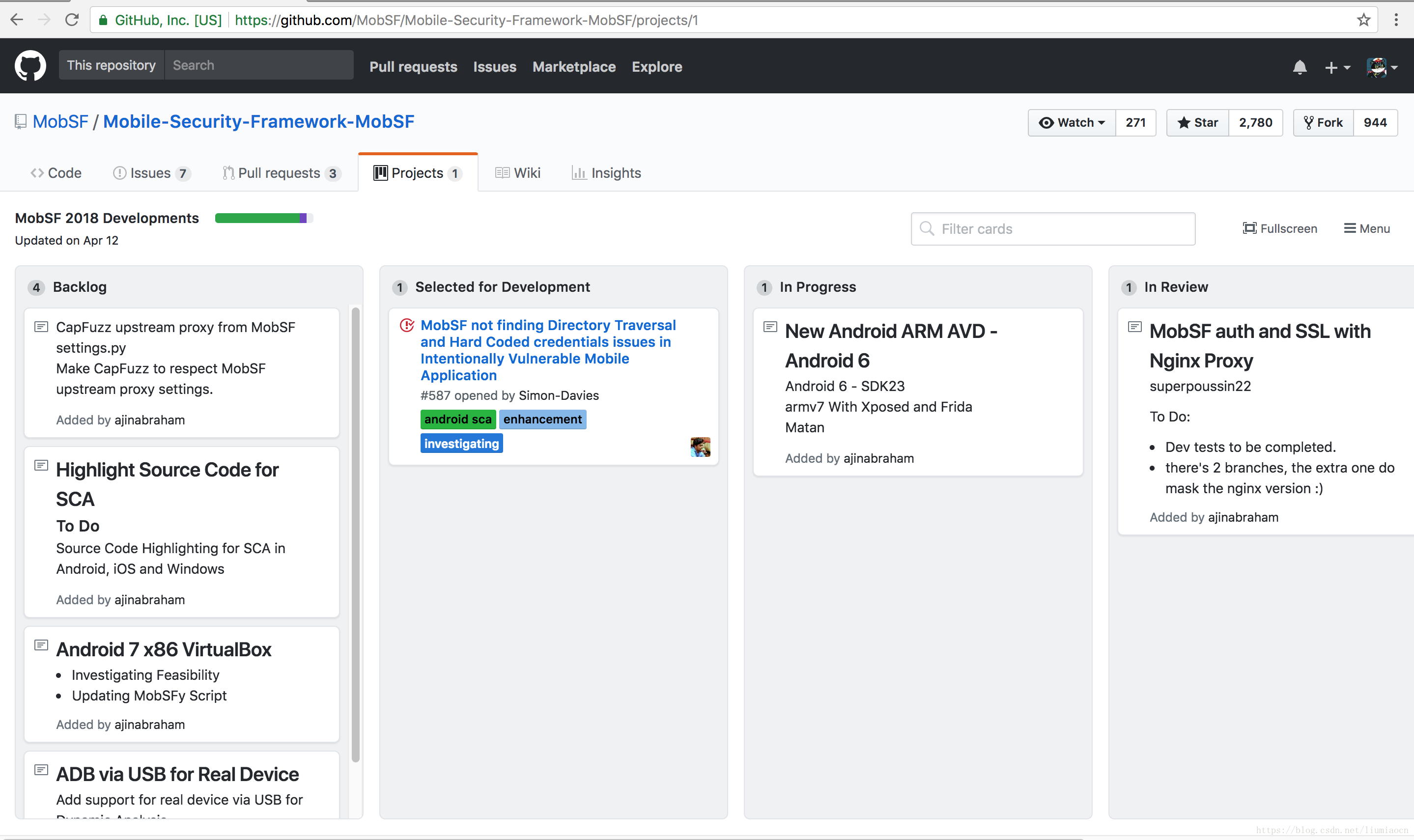Image resolution: width=1414 pixels, height=840 pixels.
Task: Click the In Review column header
Action: point(1176,286)
